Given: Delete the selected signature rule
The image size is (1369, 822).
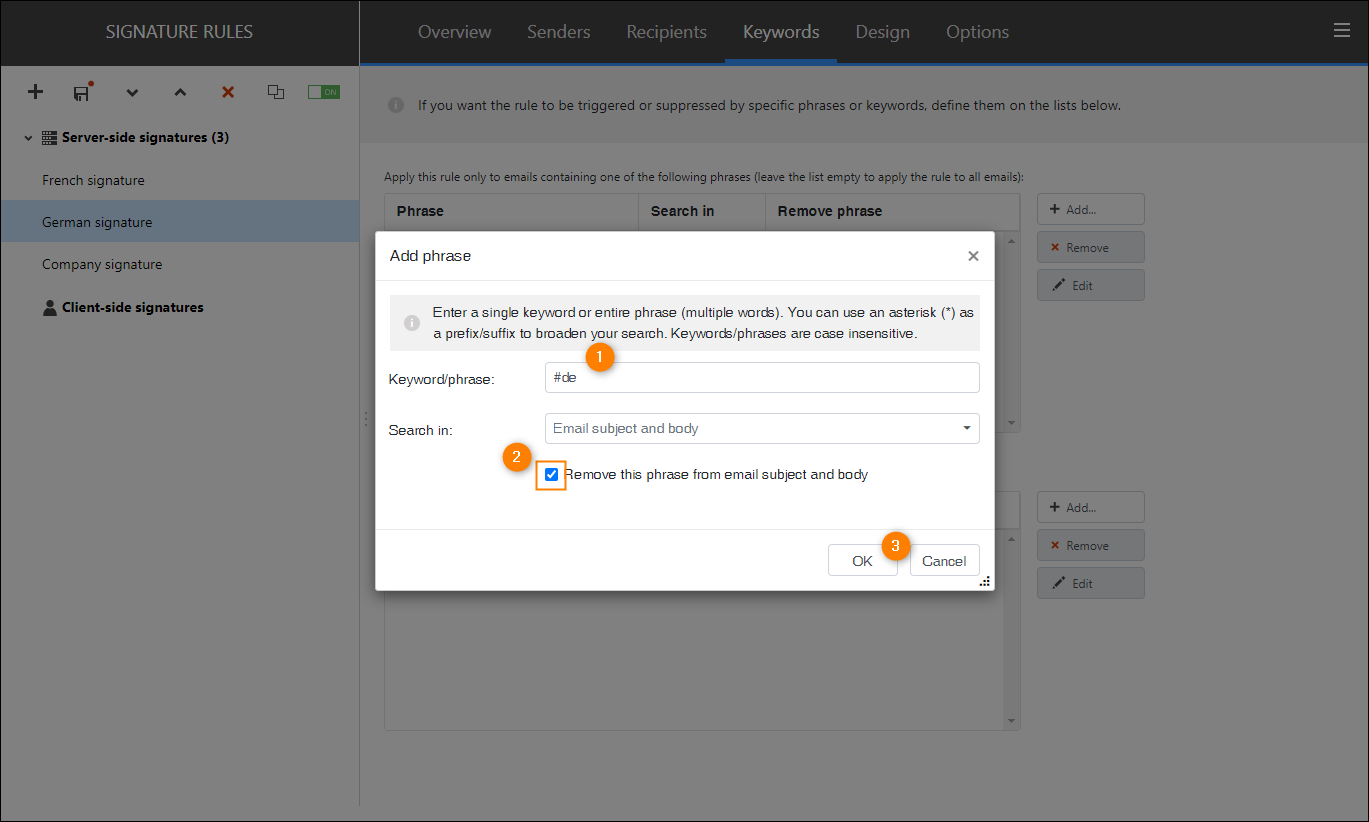Looking at the screenshot, I should coord(227,92).
